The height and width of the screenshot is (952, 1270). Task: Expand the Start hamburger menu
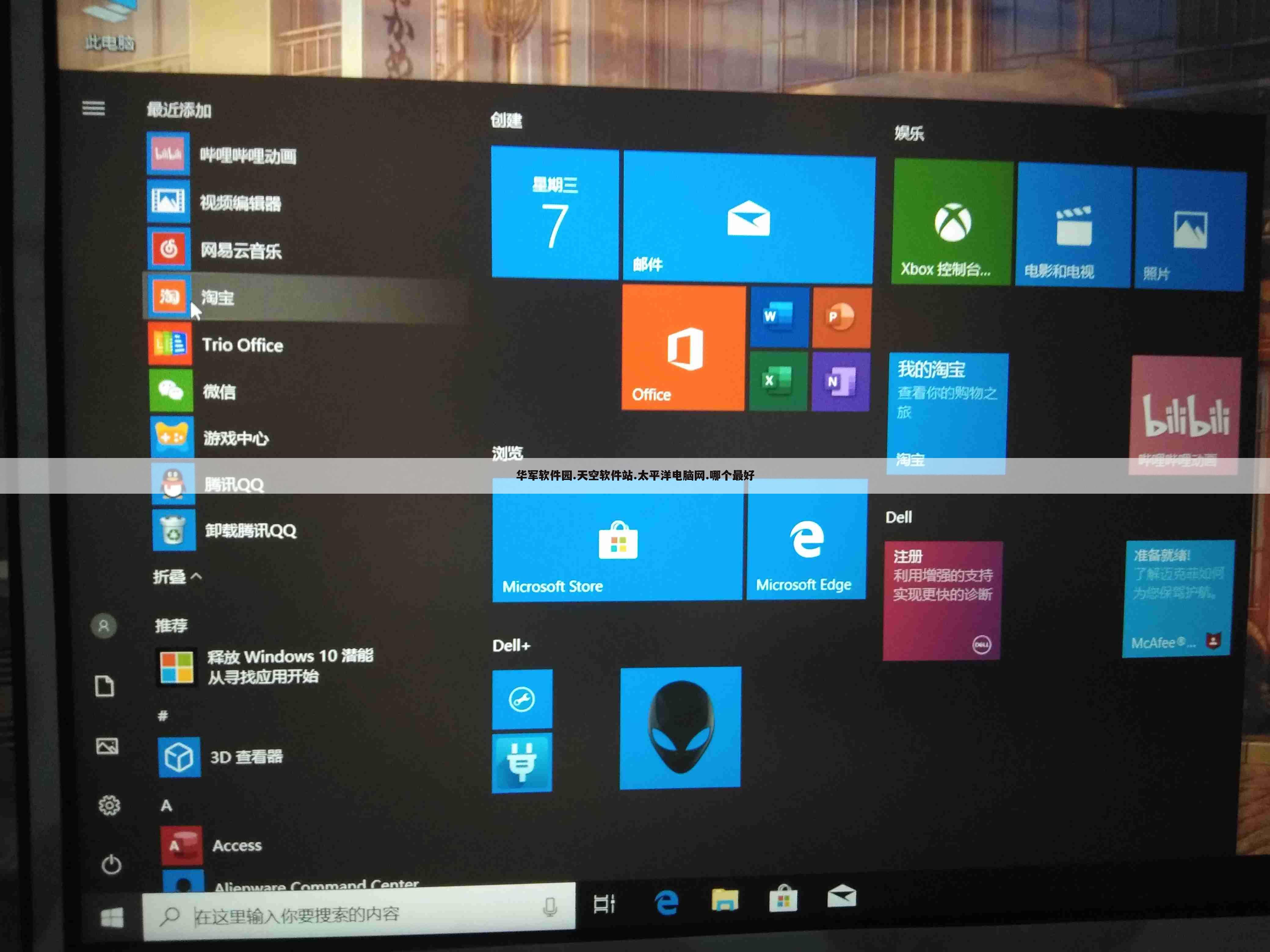click(x=94, y=108)
